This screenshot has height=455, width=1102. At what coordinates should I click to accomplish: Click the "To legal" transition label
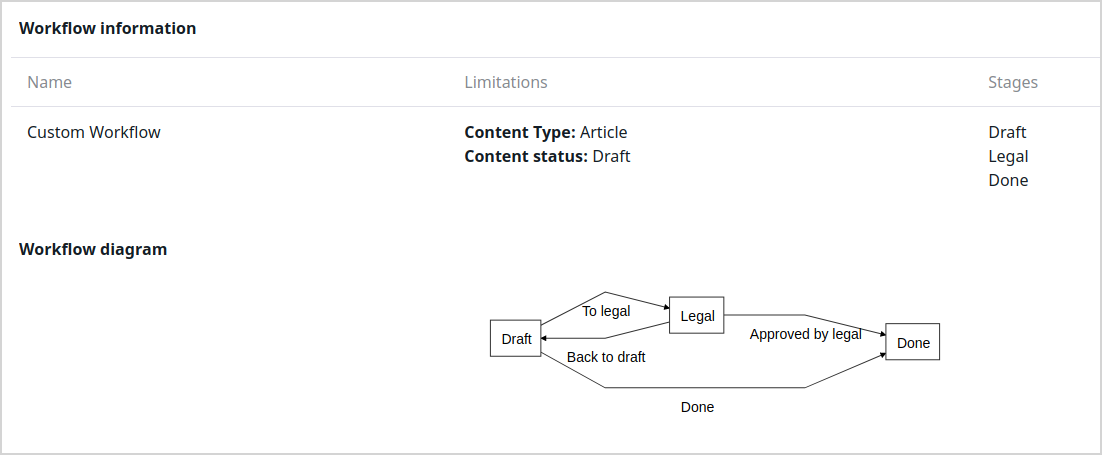(606, 311)
